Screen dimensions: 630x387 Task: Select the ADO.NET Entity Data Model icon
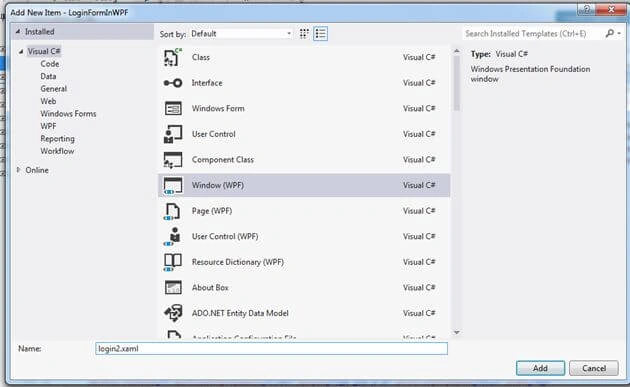pyautogui.click(x=173, y=313)
